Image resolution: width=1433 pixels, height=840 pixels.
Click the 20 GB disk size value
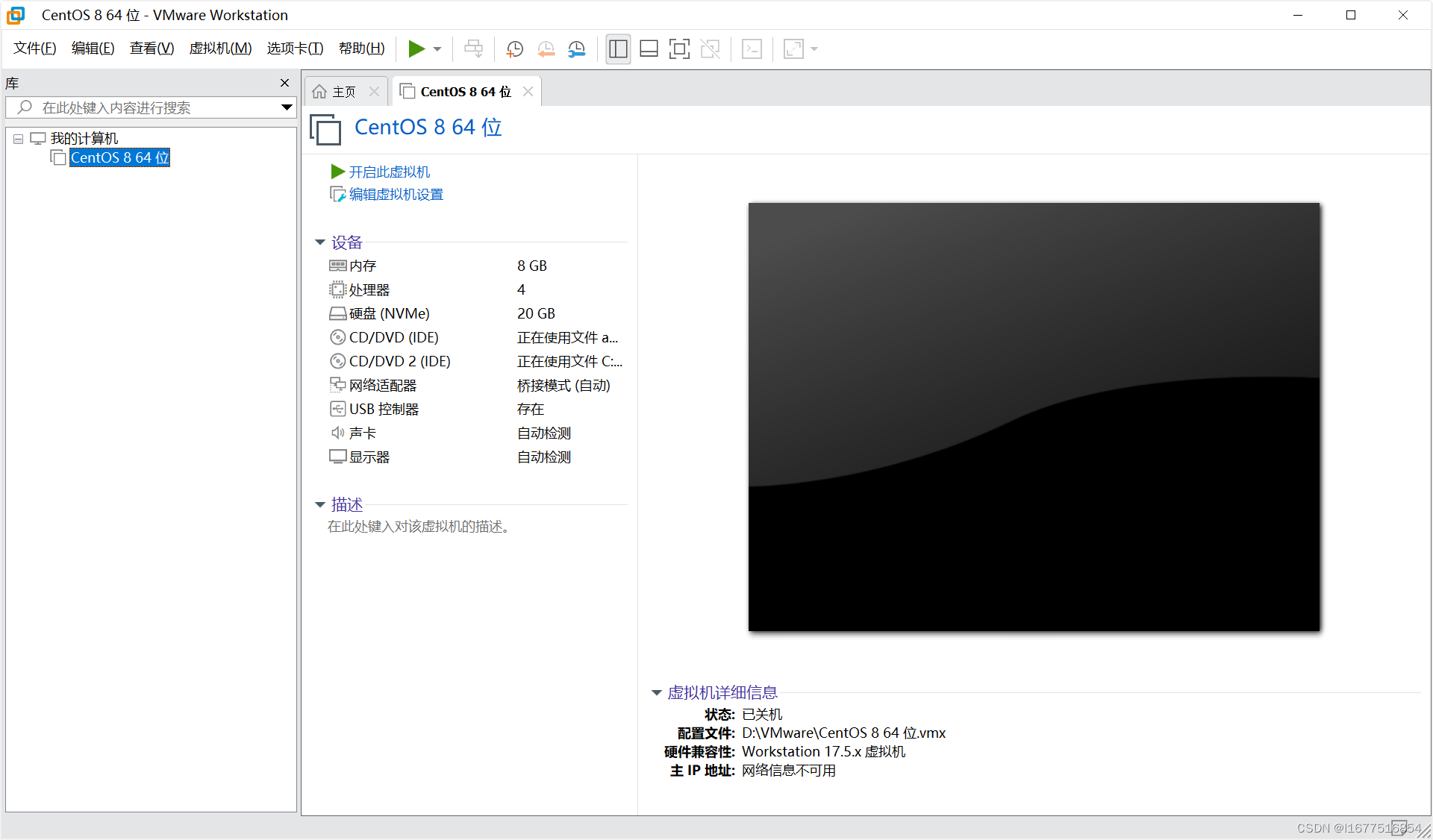536,314
